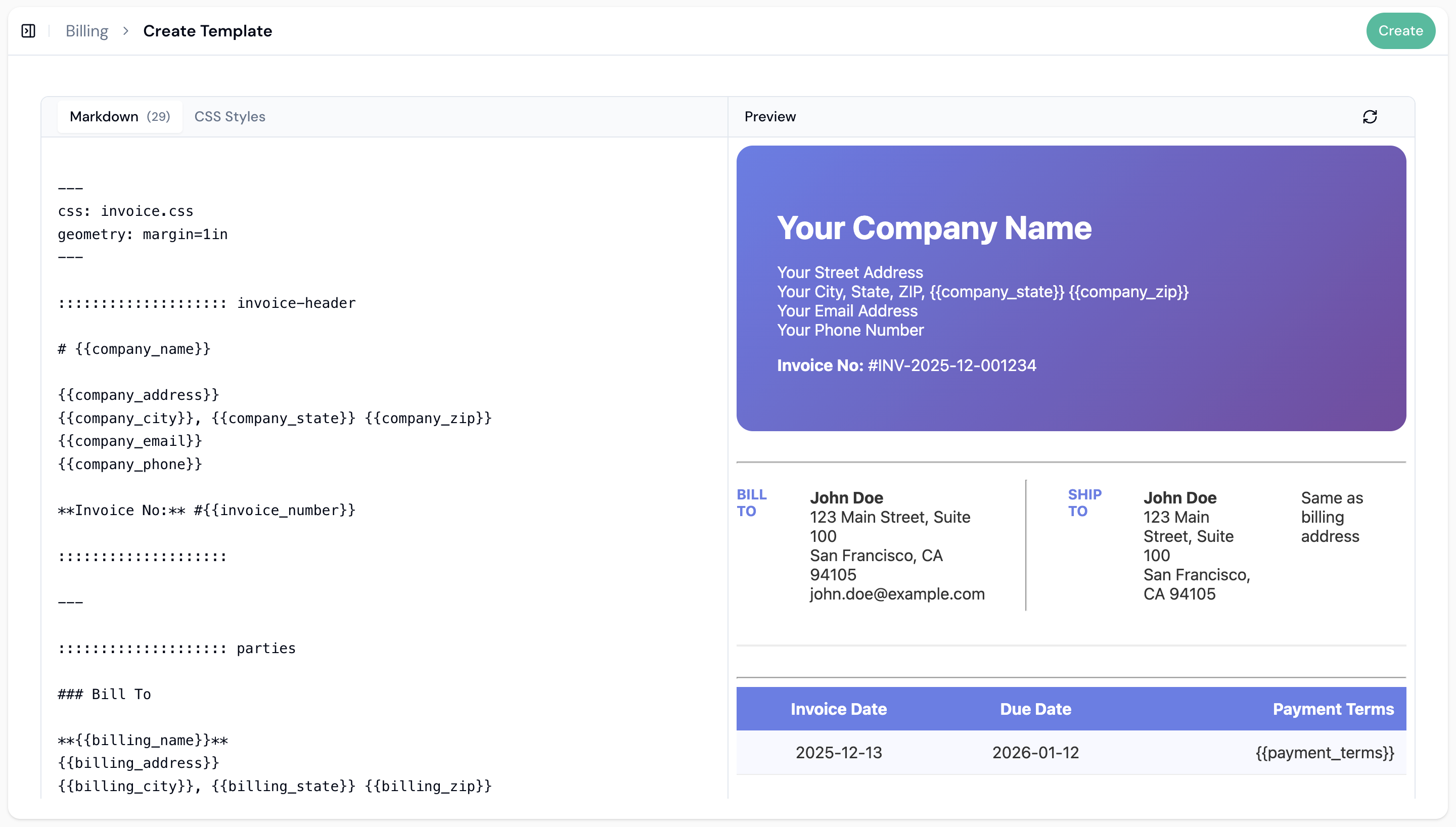Viewport: 1456px width, 827px height.
Task: Click the invoice-header fenced div marker
Action: 207,303
